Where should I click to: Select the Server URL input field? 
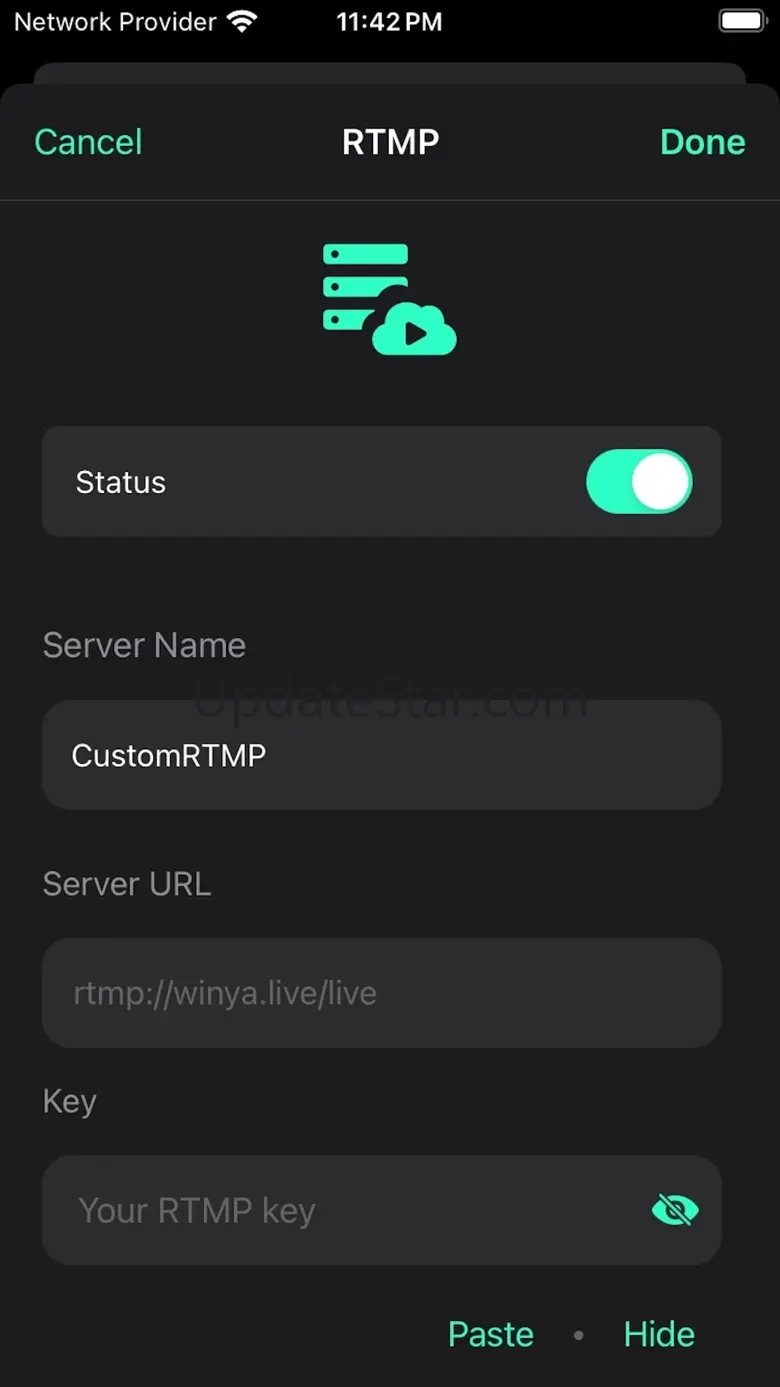tap(381, 993)
